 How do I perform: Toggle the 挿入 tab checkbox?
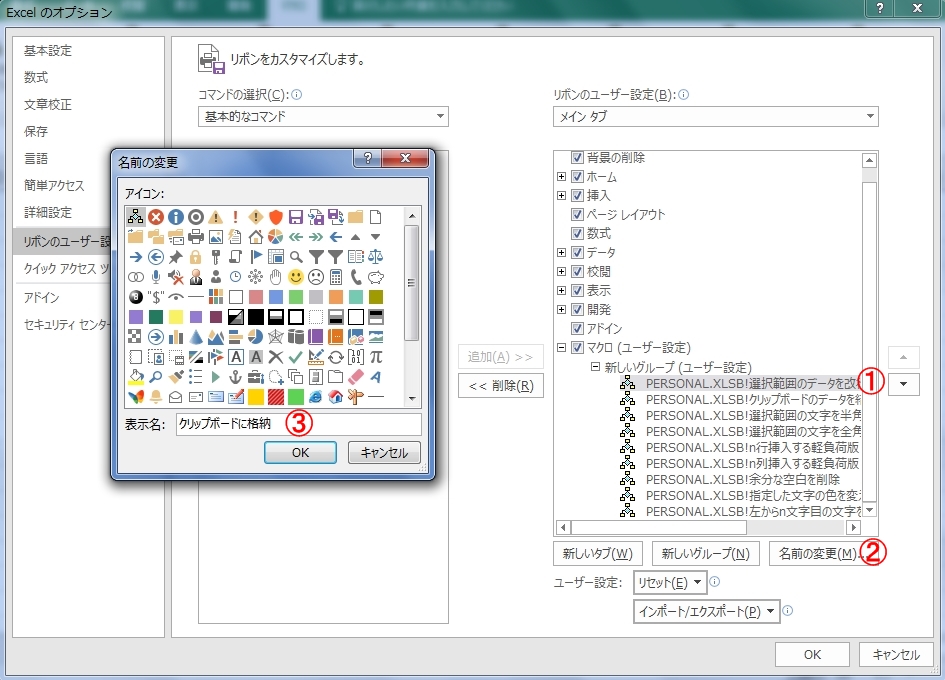point(577,195)
